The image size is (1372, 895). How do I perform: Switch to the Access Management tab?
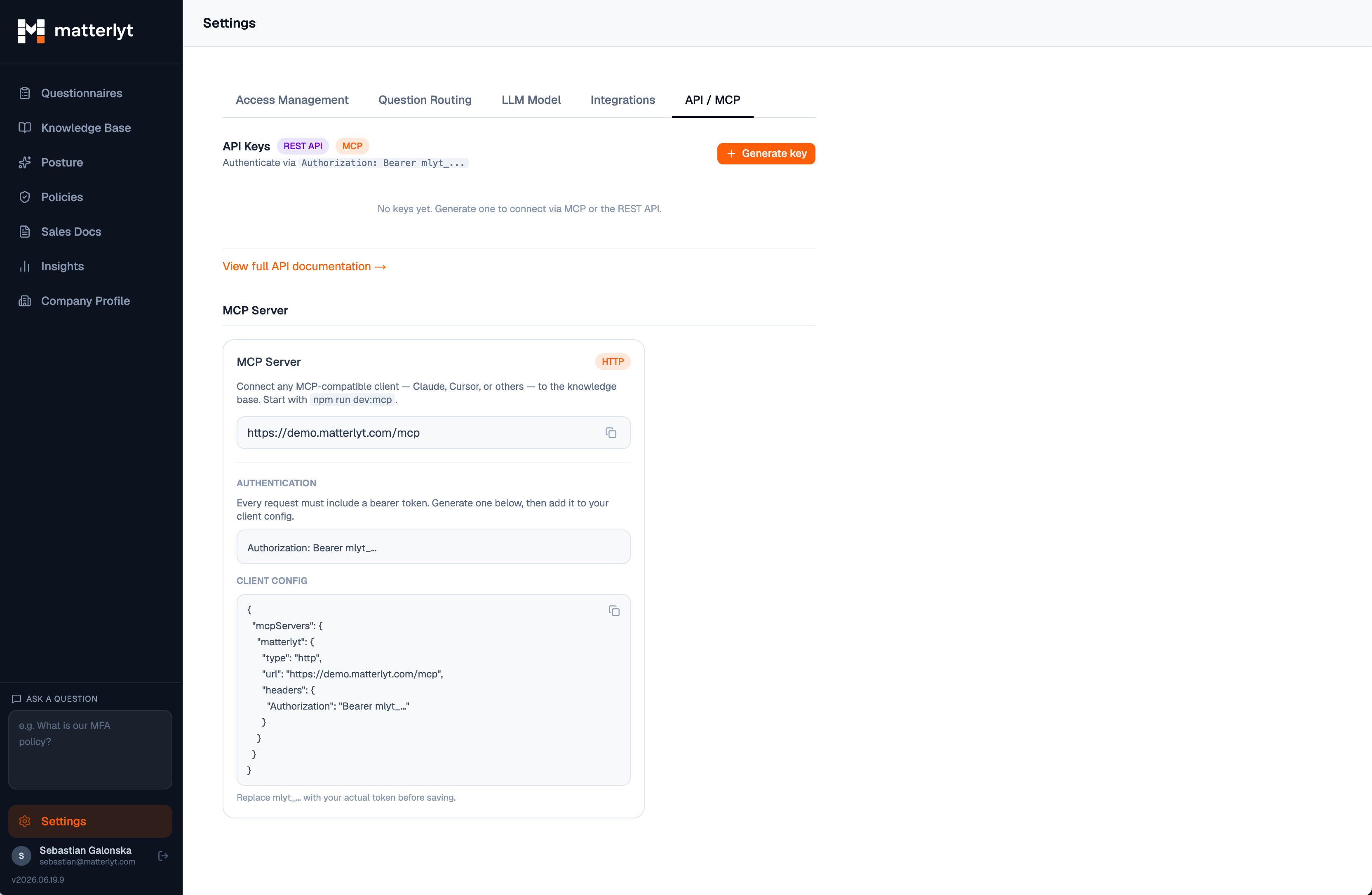[x=292, y=100]
